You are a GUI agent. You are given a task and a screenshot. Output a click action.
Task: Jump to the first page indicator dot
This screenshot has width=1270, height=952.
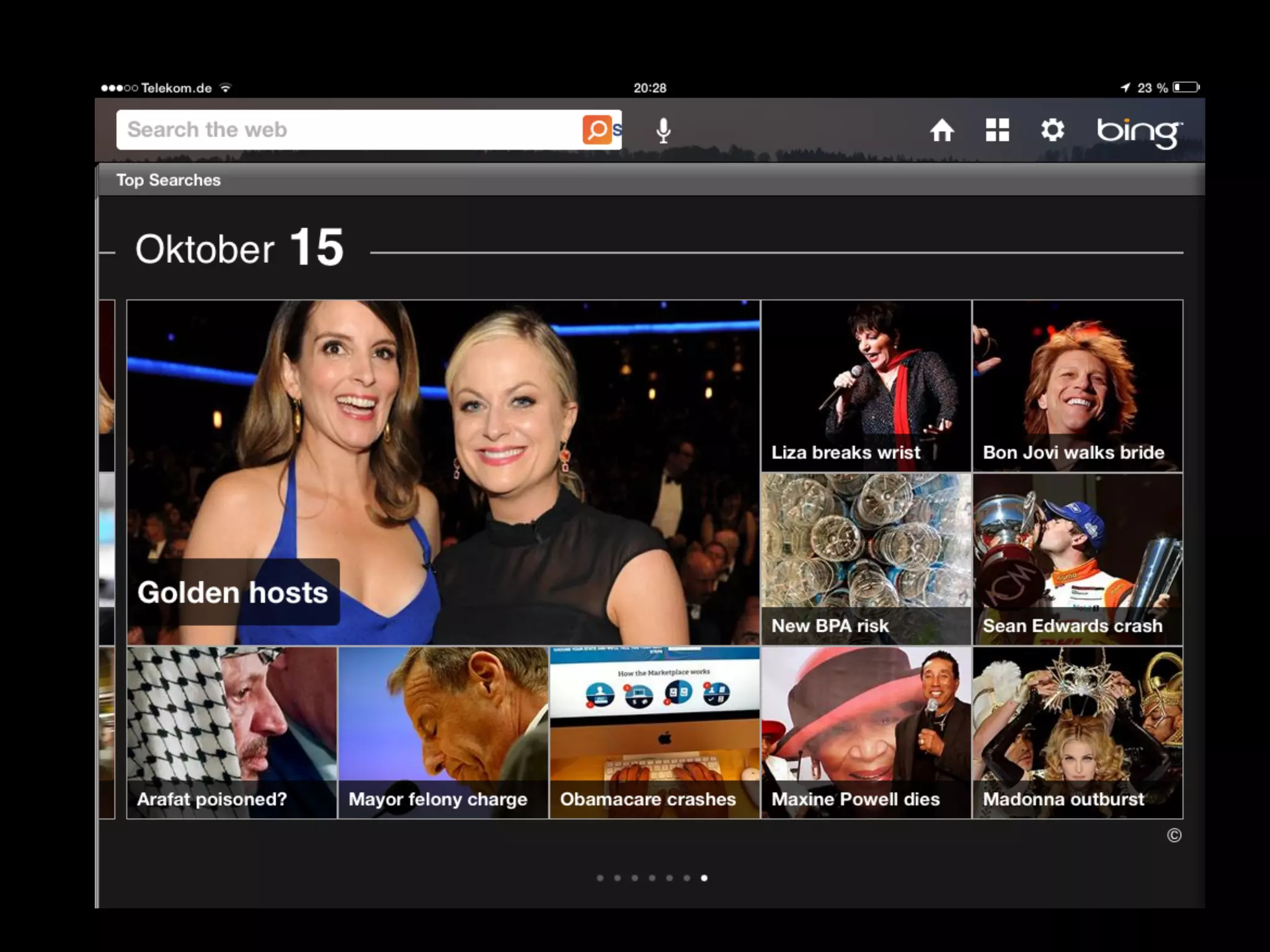(600, 878)
